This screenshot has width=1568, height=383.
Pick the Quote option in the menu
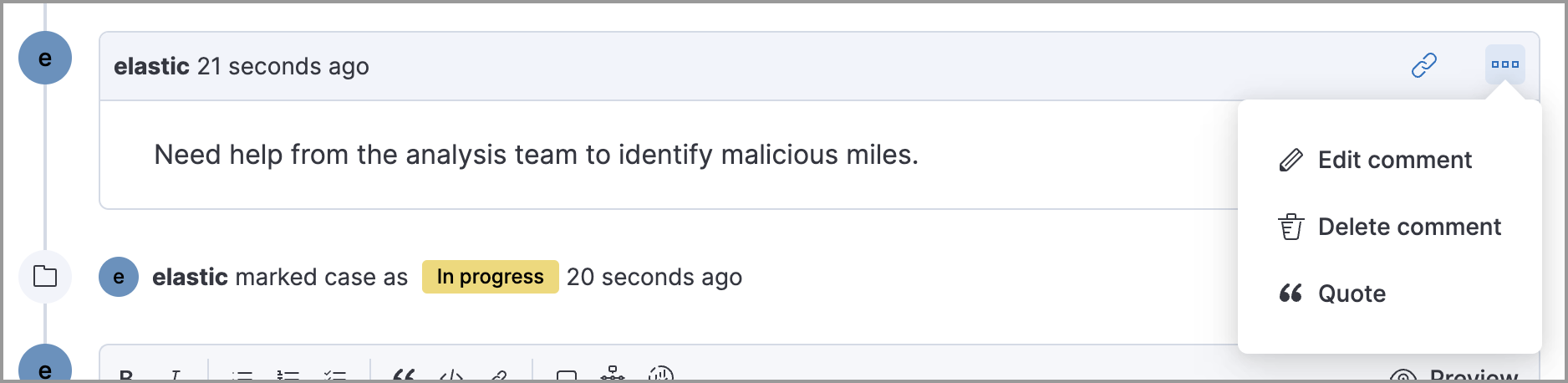[1351, 294]
